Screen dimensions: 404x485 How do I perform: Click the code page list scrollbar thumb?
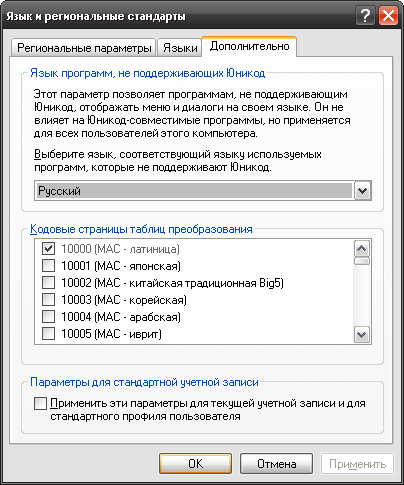pos(362,261)
